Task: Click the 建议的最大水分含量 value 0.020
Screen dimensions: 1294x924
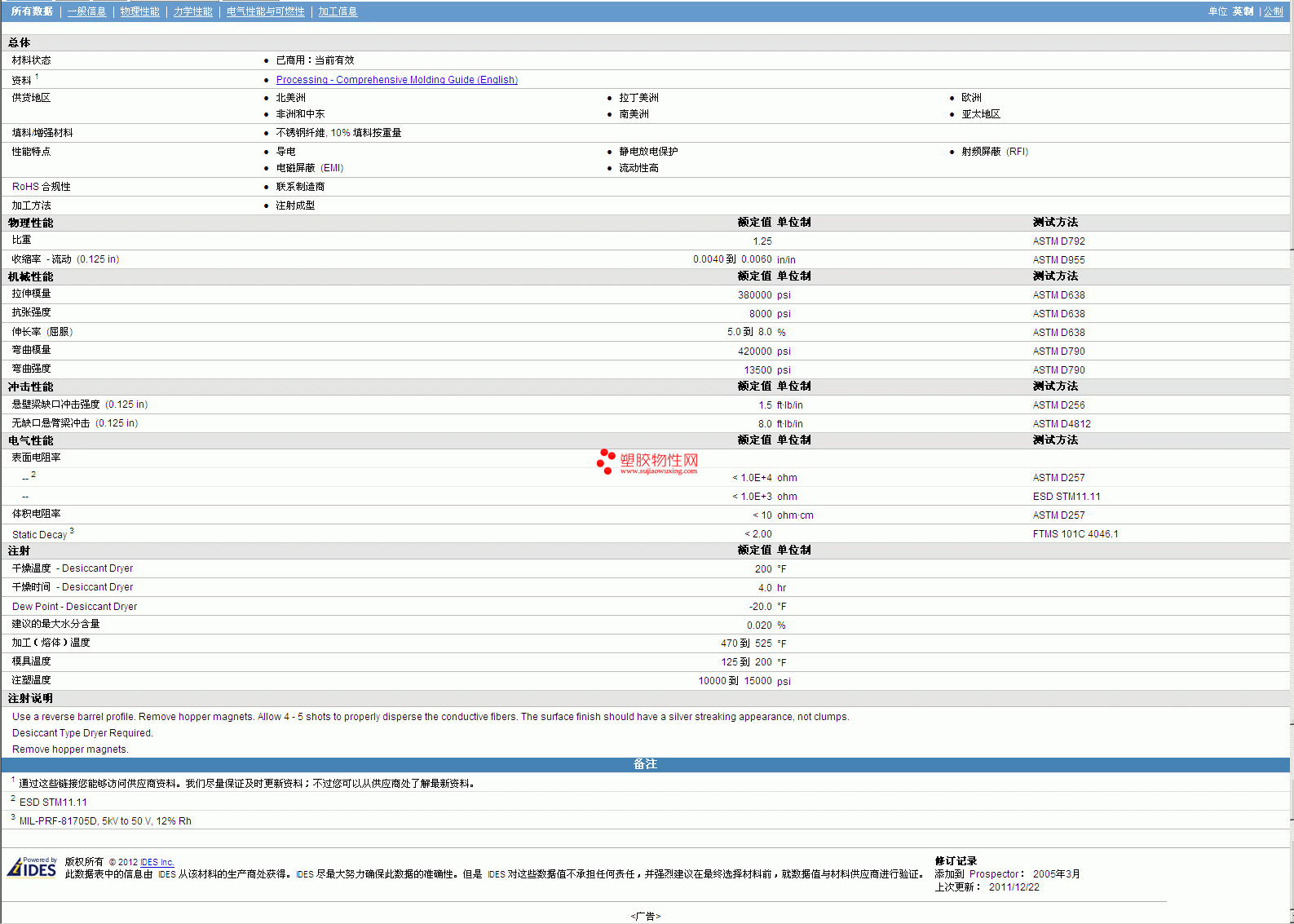Action: (x=759, y=626)
